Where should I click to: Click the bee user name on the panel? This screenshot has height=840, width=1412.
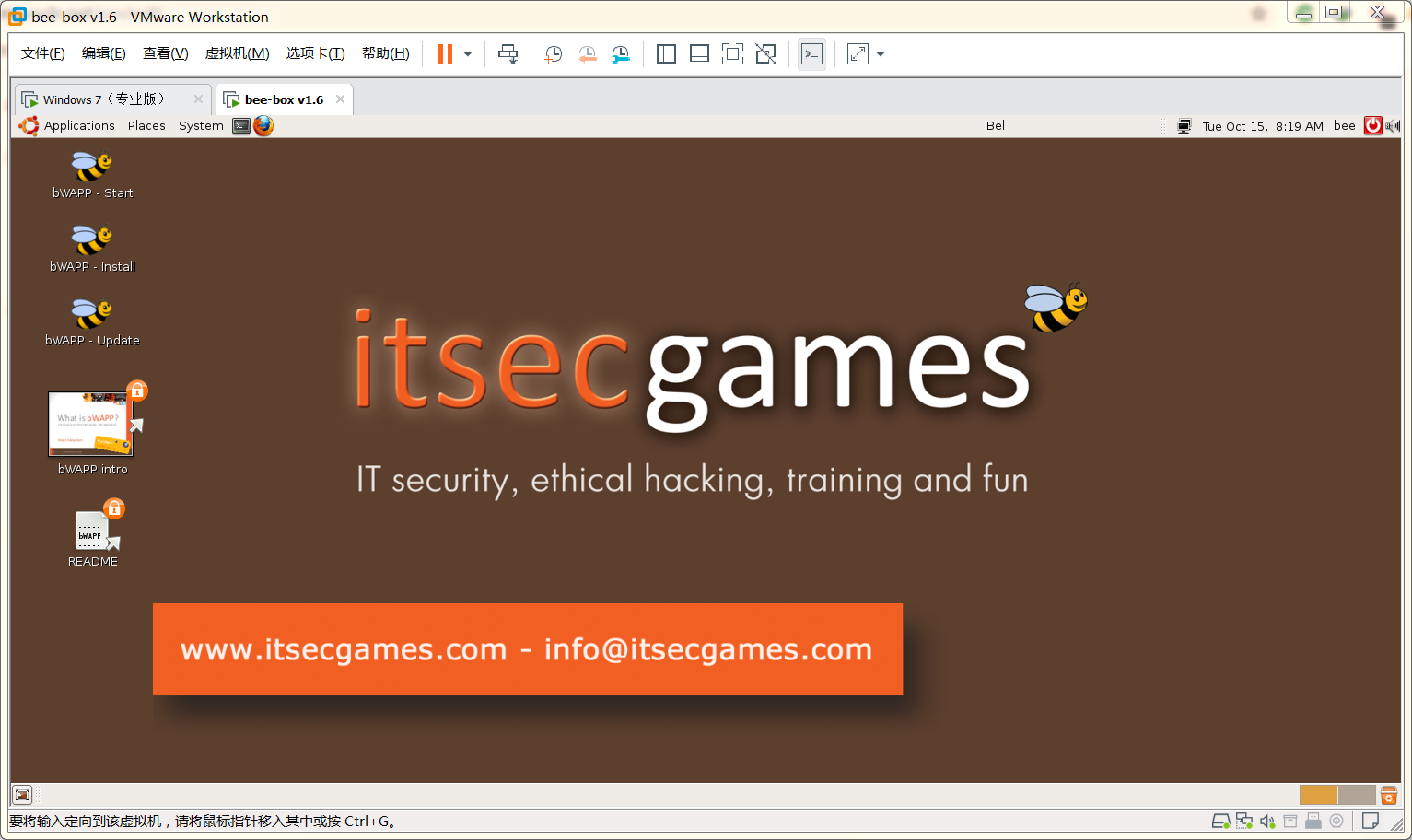pyautogui.click(x=1345, y=126)
